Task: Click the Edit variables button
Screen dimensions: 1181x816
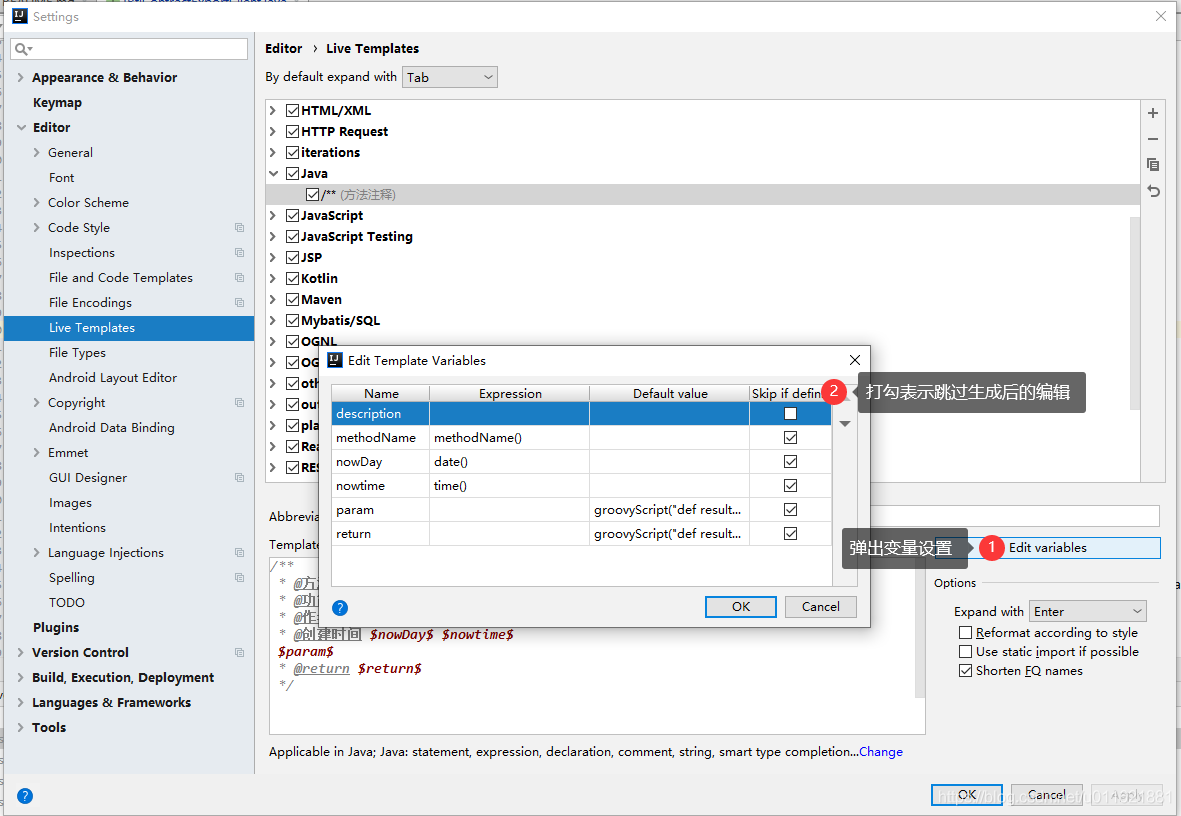Action: [1047, 548]
